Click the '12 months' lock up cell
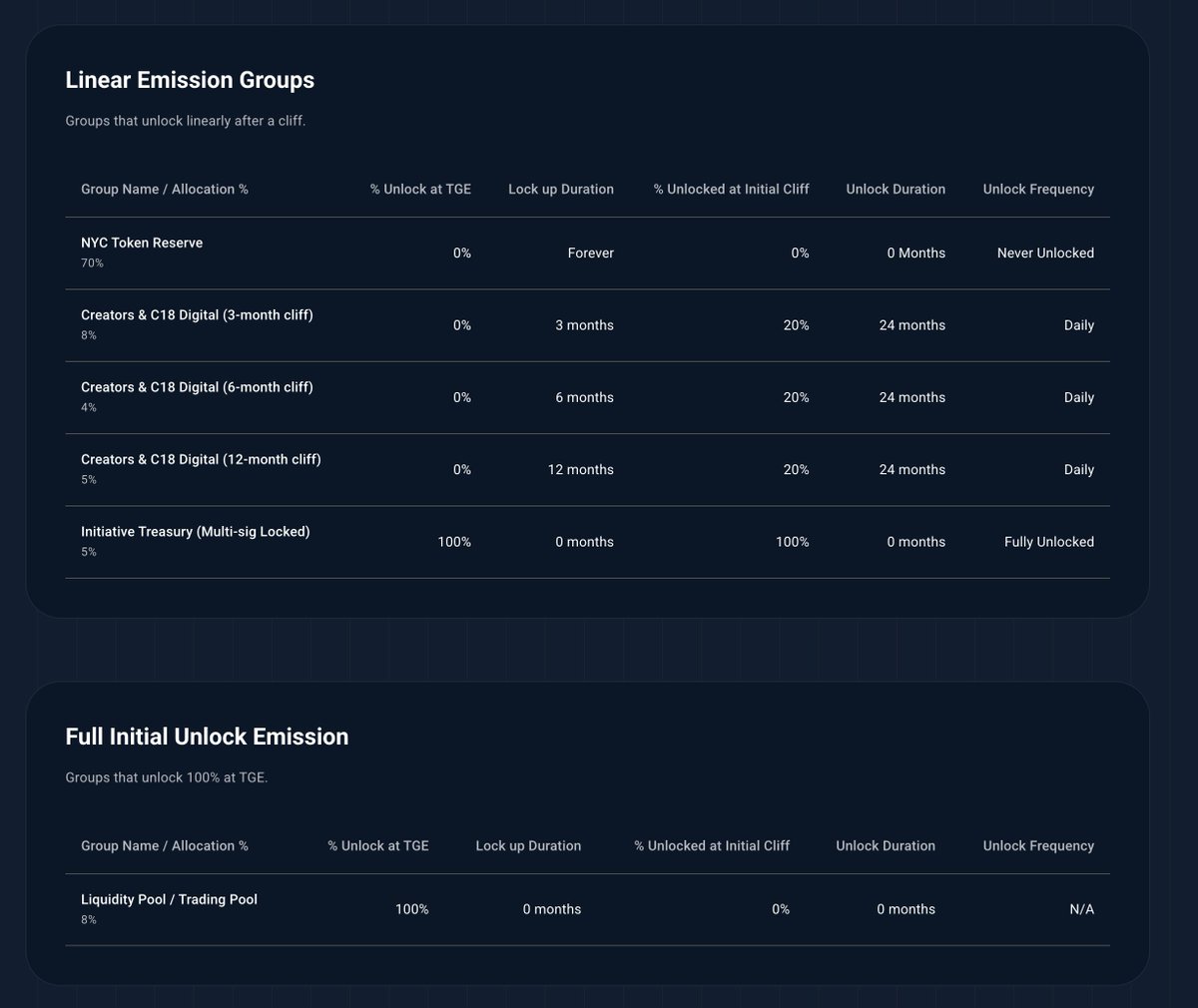The image size is (1198, 1008). tap(580, 470)
